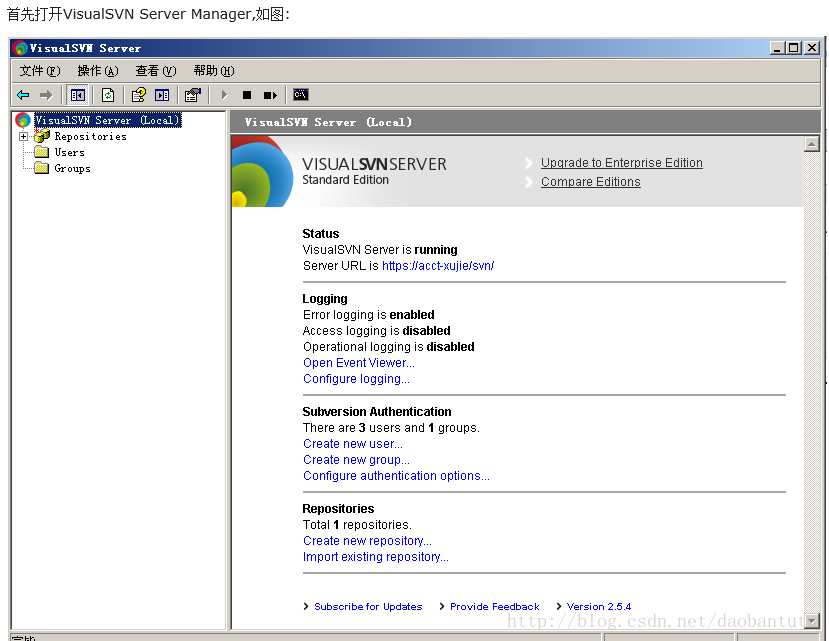Click the Users folder icon
This screenshot has width=829, height=641.
click(42, 152)
